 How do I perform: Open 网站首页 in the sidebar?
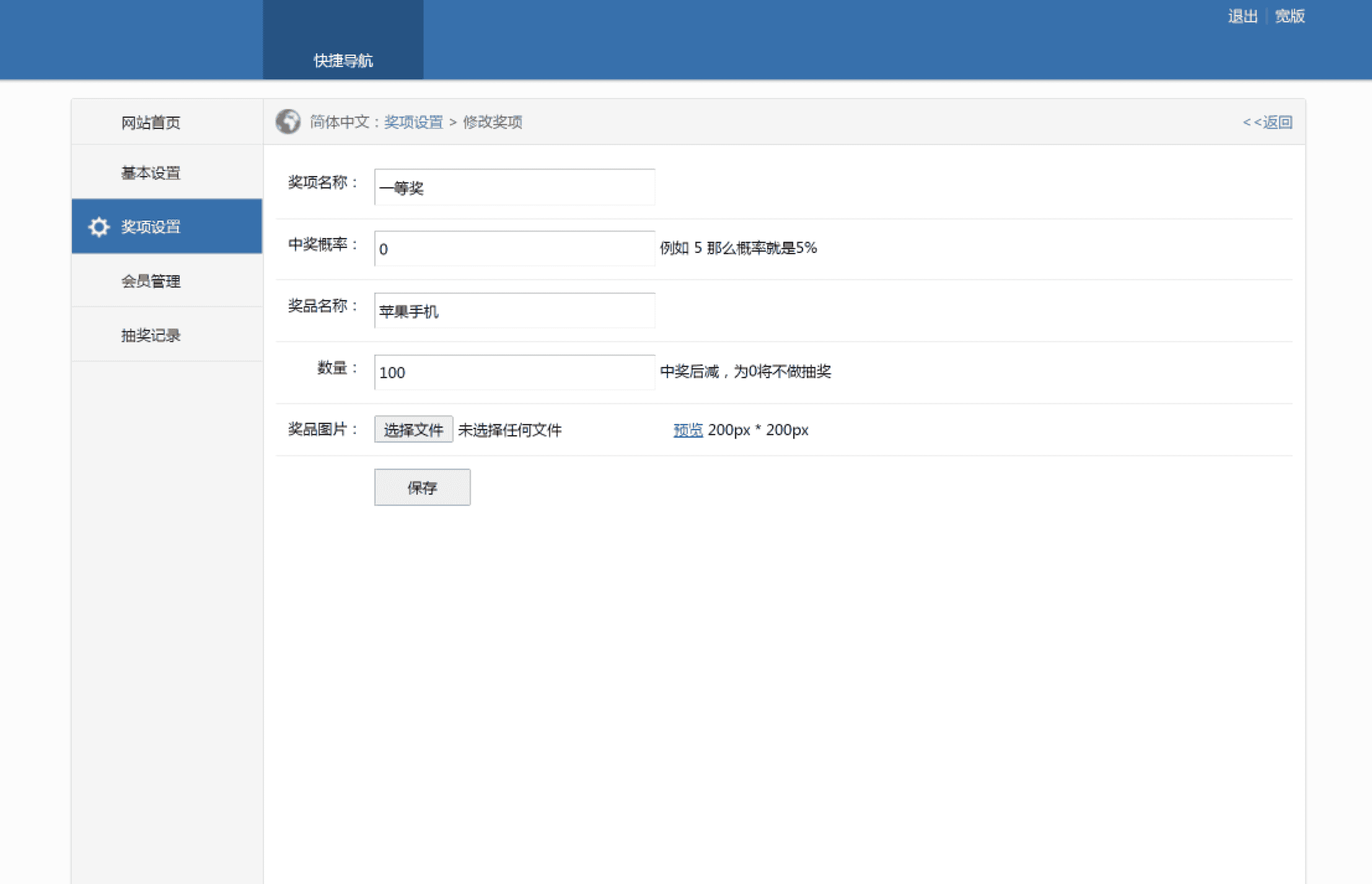pos(151,123)
